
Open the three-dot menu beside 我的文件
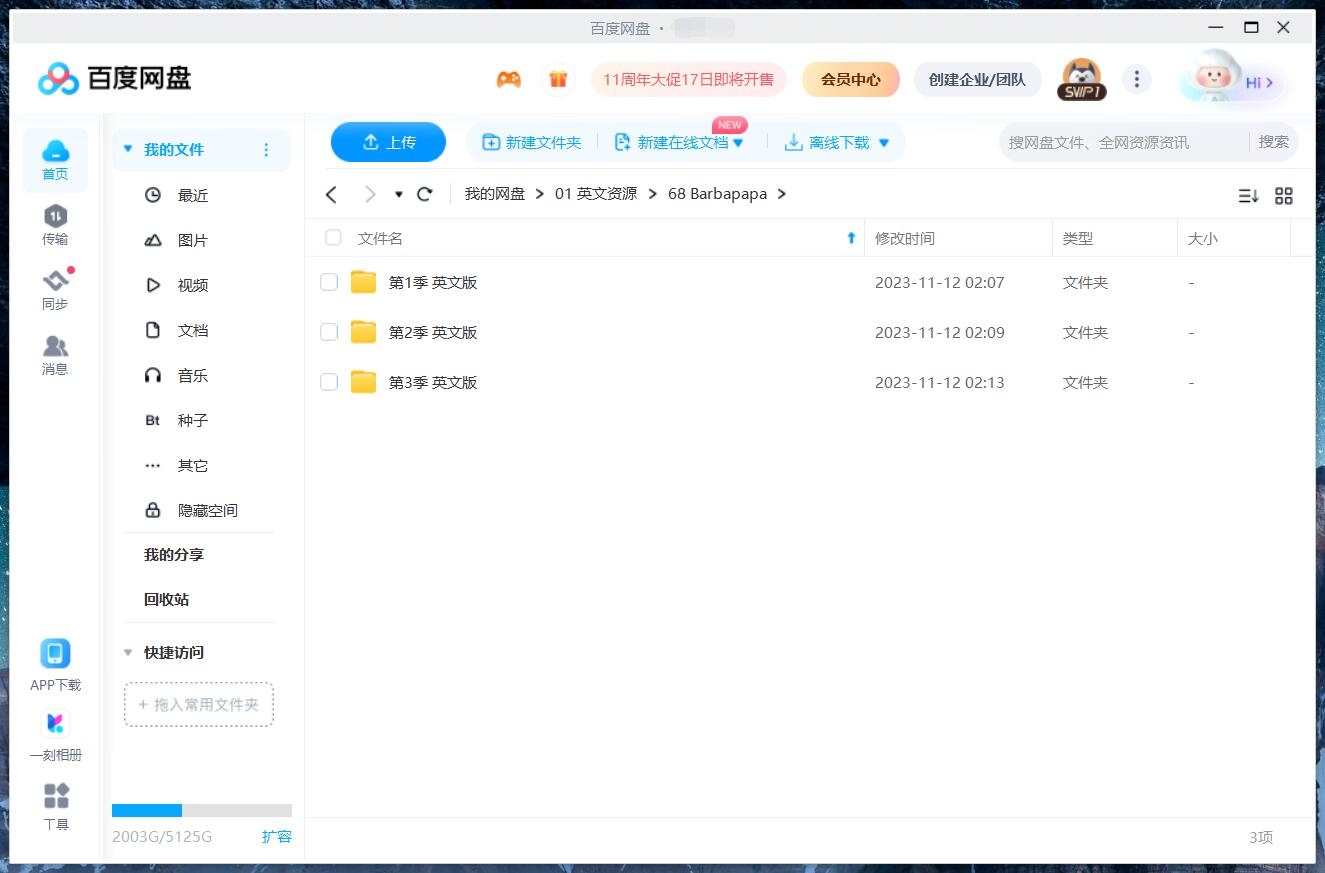[266, 148]
